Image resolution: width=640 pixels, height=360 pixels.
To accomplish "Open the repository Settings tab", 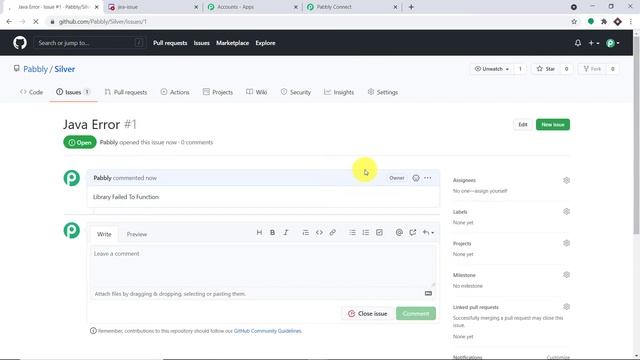I will click(x=382, y=92).
